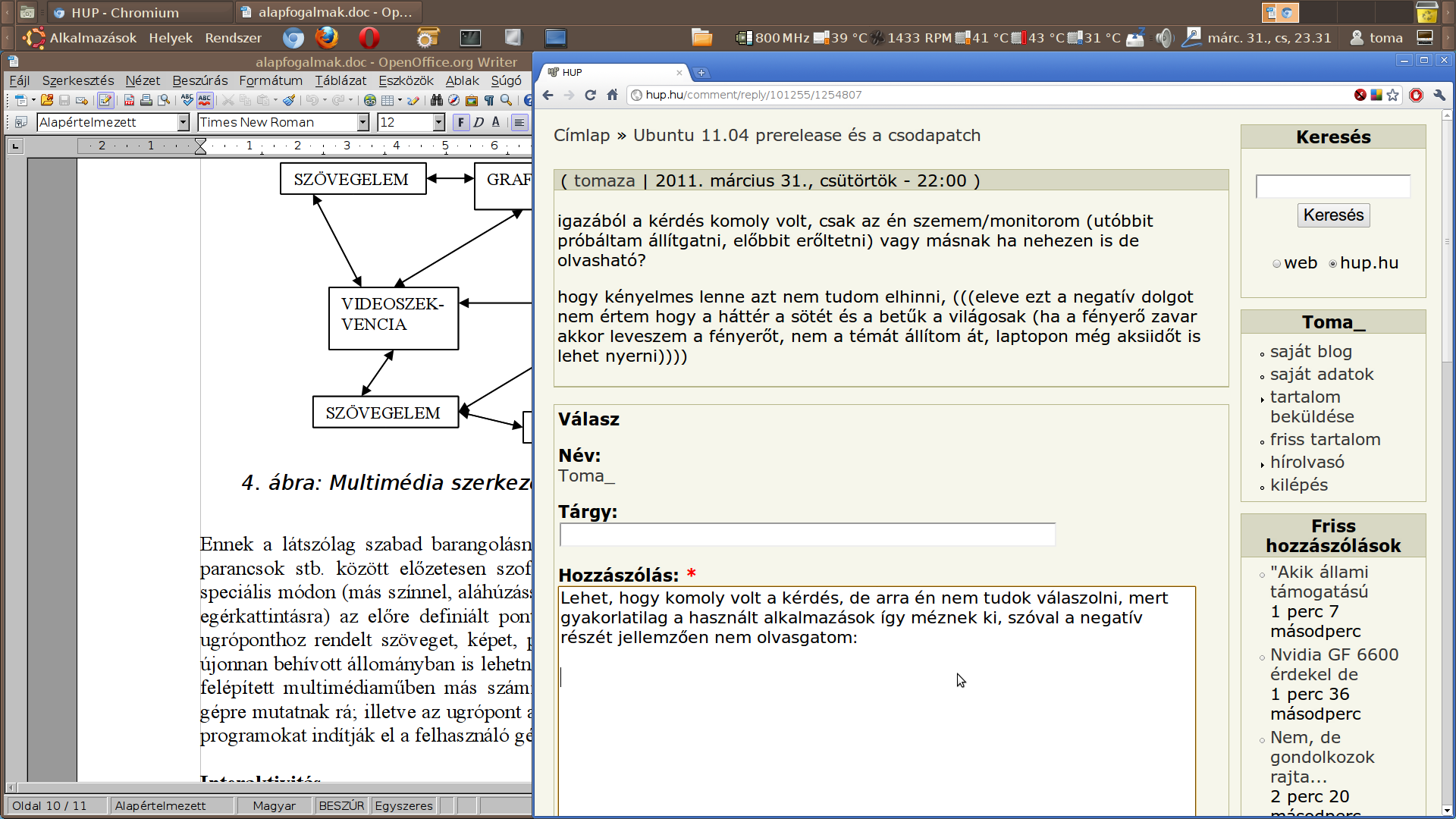
Task: Open the Paste dropdown arrow
Action: [x=275, y=100]
